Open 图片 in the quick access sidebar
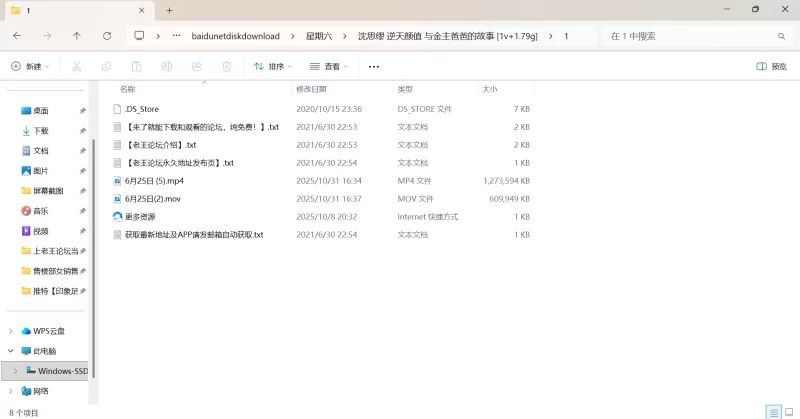 point(41,170)
